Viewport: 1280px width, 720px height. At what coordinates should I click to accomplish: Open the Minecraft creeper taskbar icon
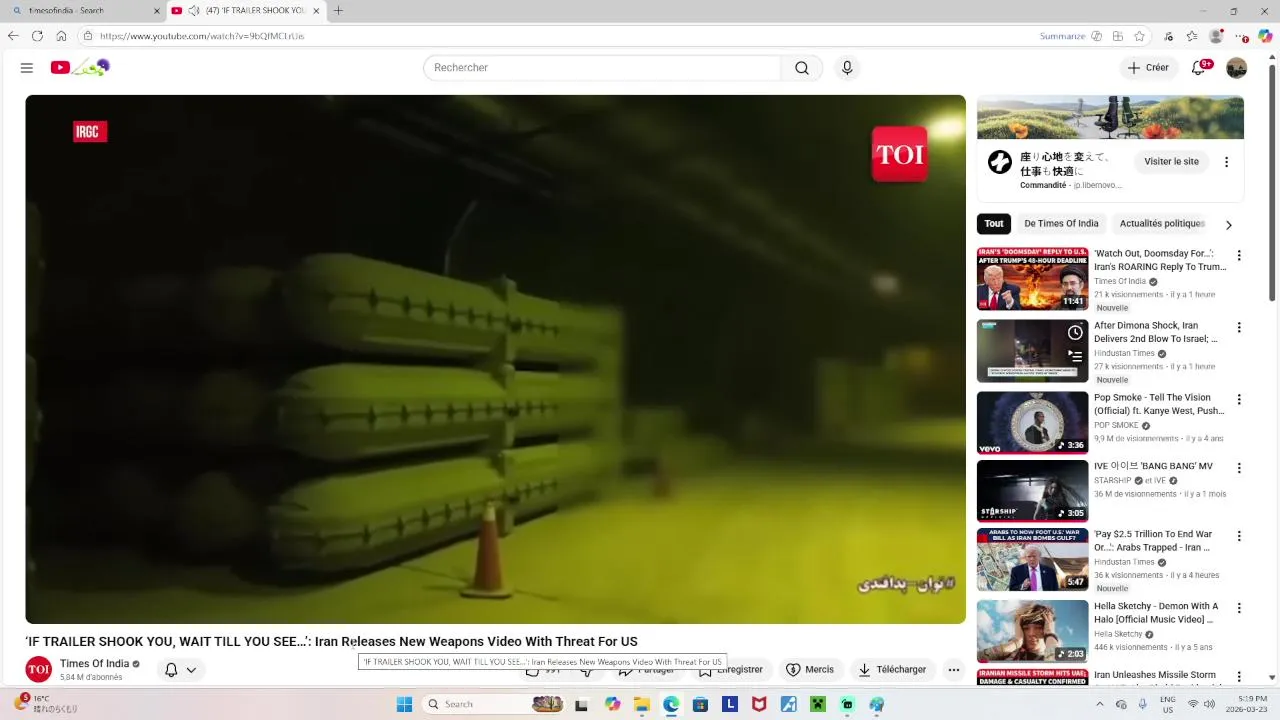tap(818, 704)
